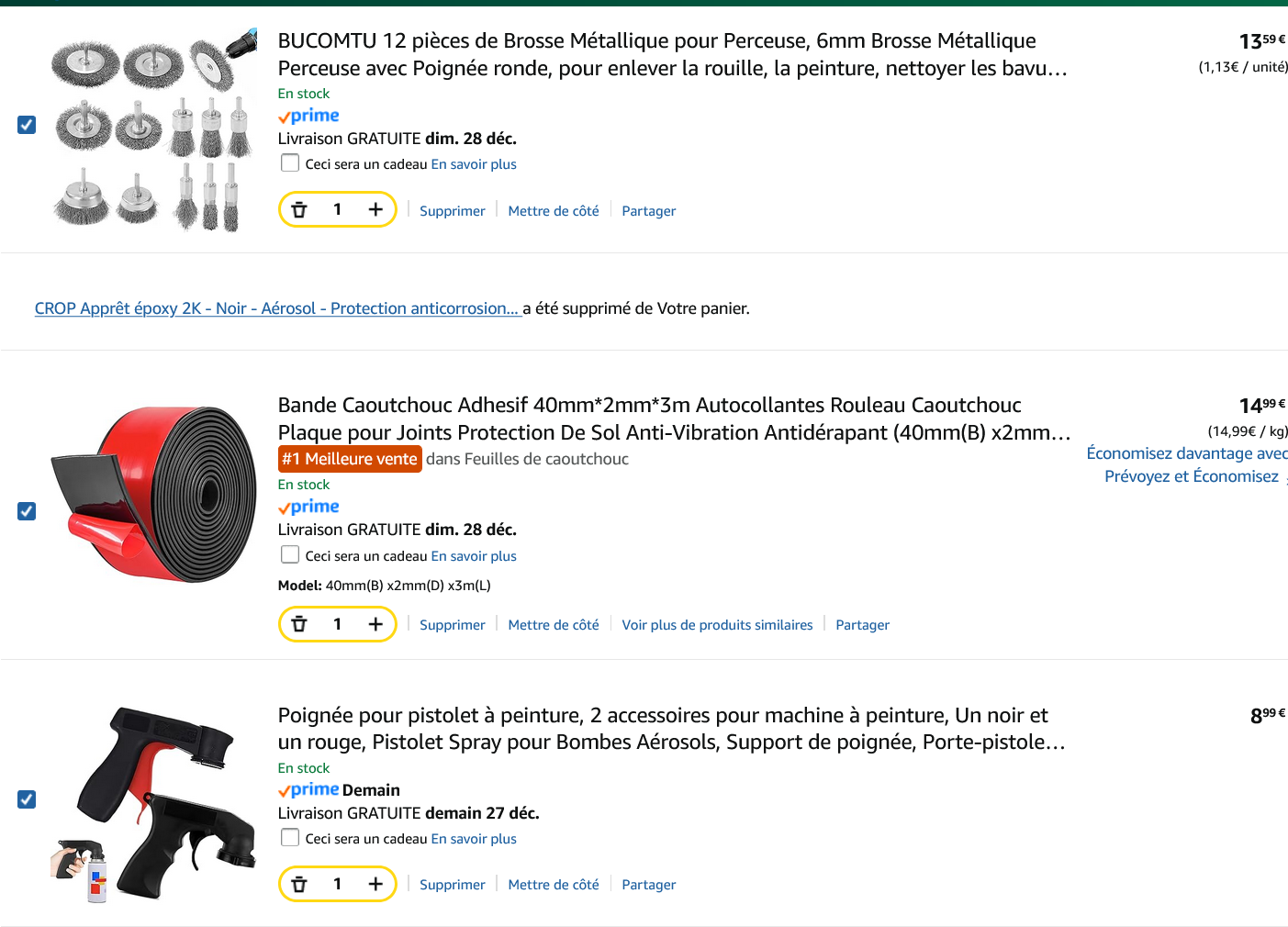This screenshot has height=927, width=1288.
Task: Mark the rubber strip as a gift
Action: click(290, 555)
